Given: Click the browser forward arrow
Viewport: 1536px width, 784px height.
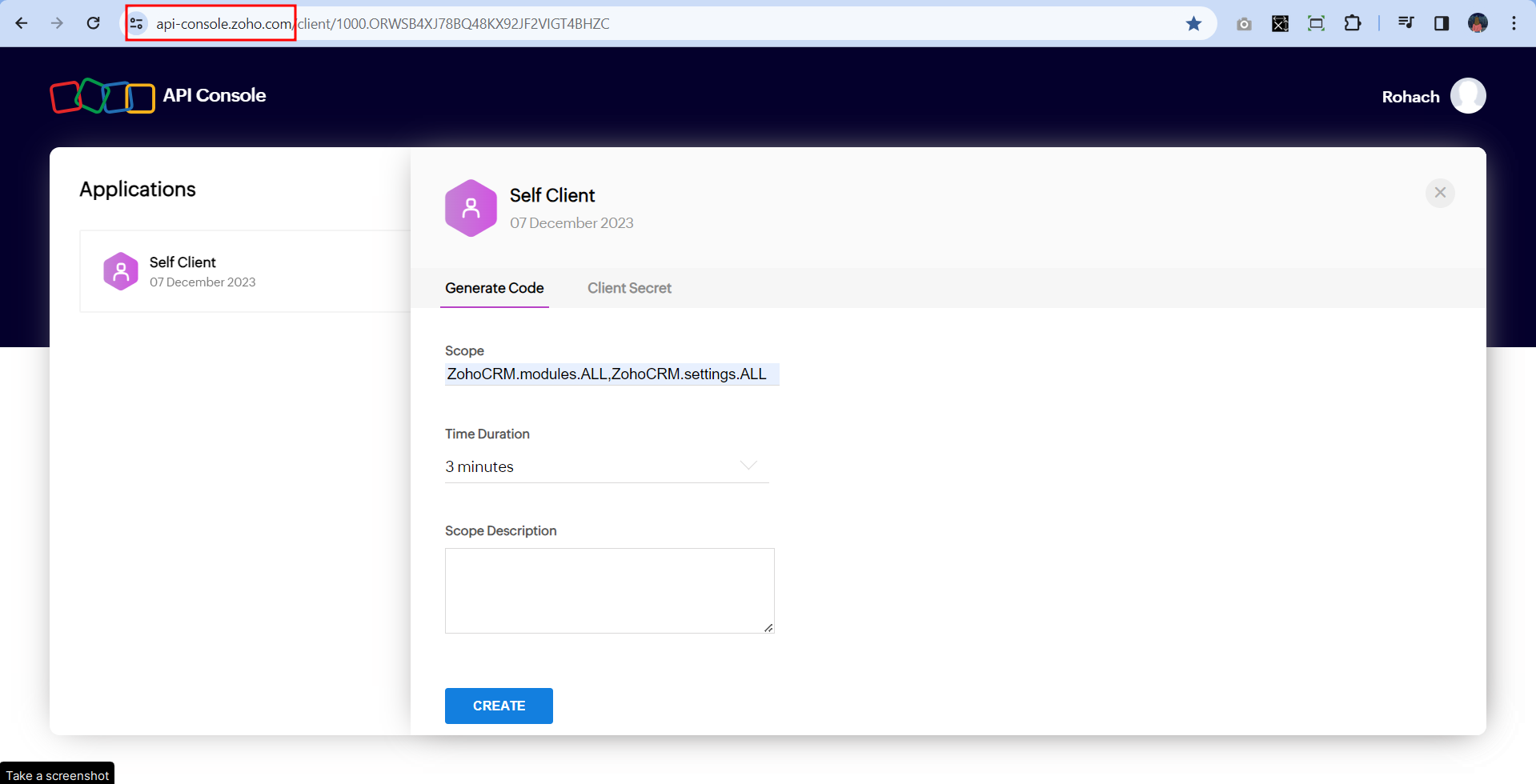Looking at the screenshot, I should [57, 23].
